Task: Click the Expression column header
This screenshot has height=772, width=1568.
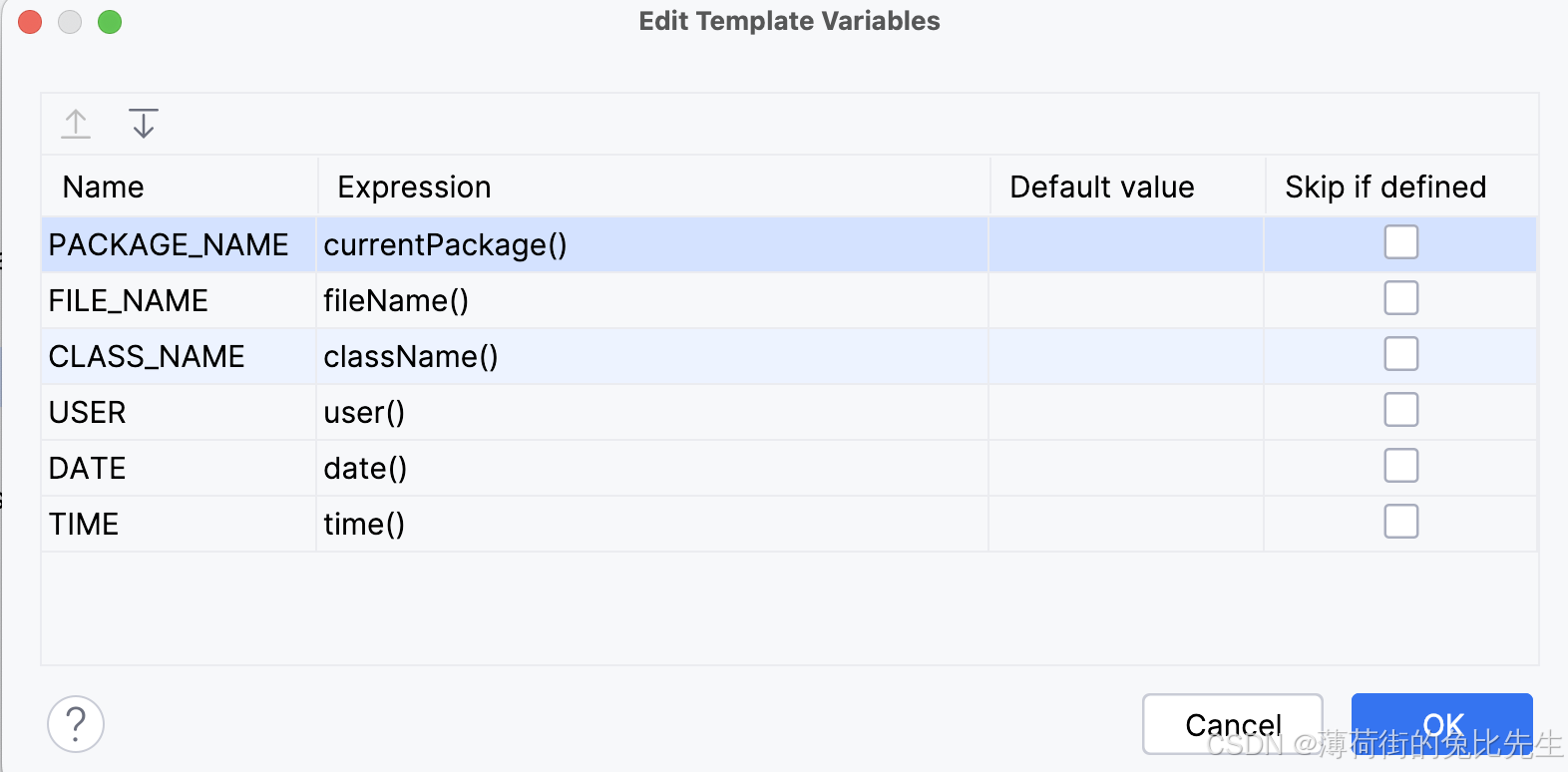Action: [x=414, y=188]
